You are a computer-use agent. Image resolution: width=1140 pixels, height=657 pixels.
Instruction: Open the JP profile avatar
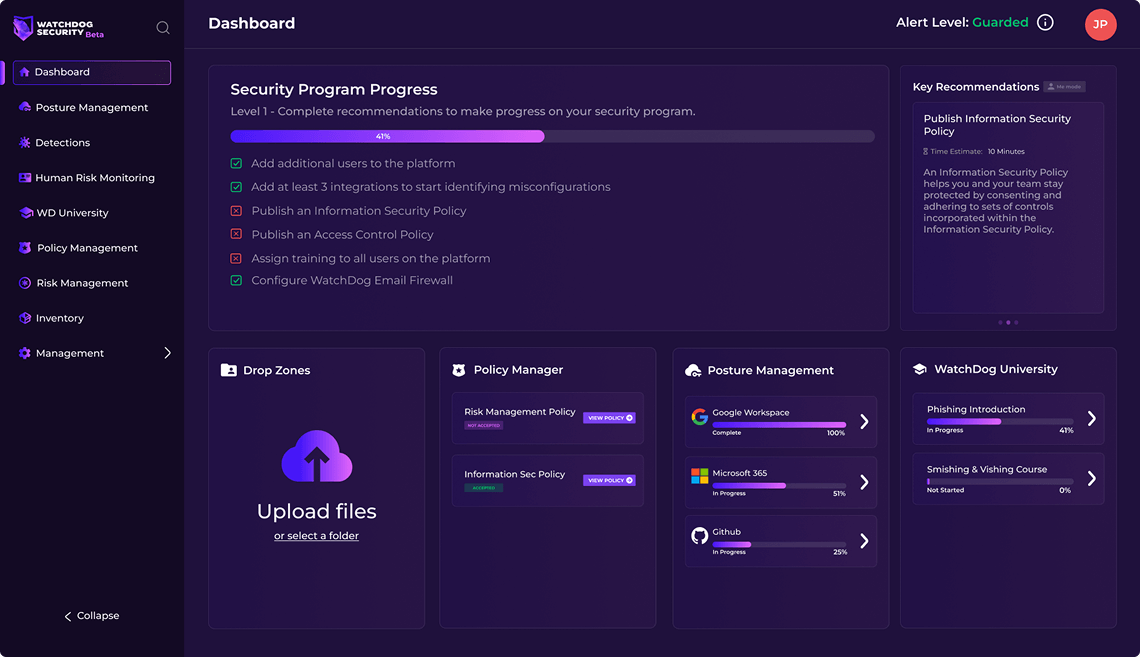[1100, 24]
